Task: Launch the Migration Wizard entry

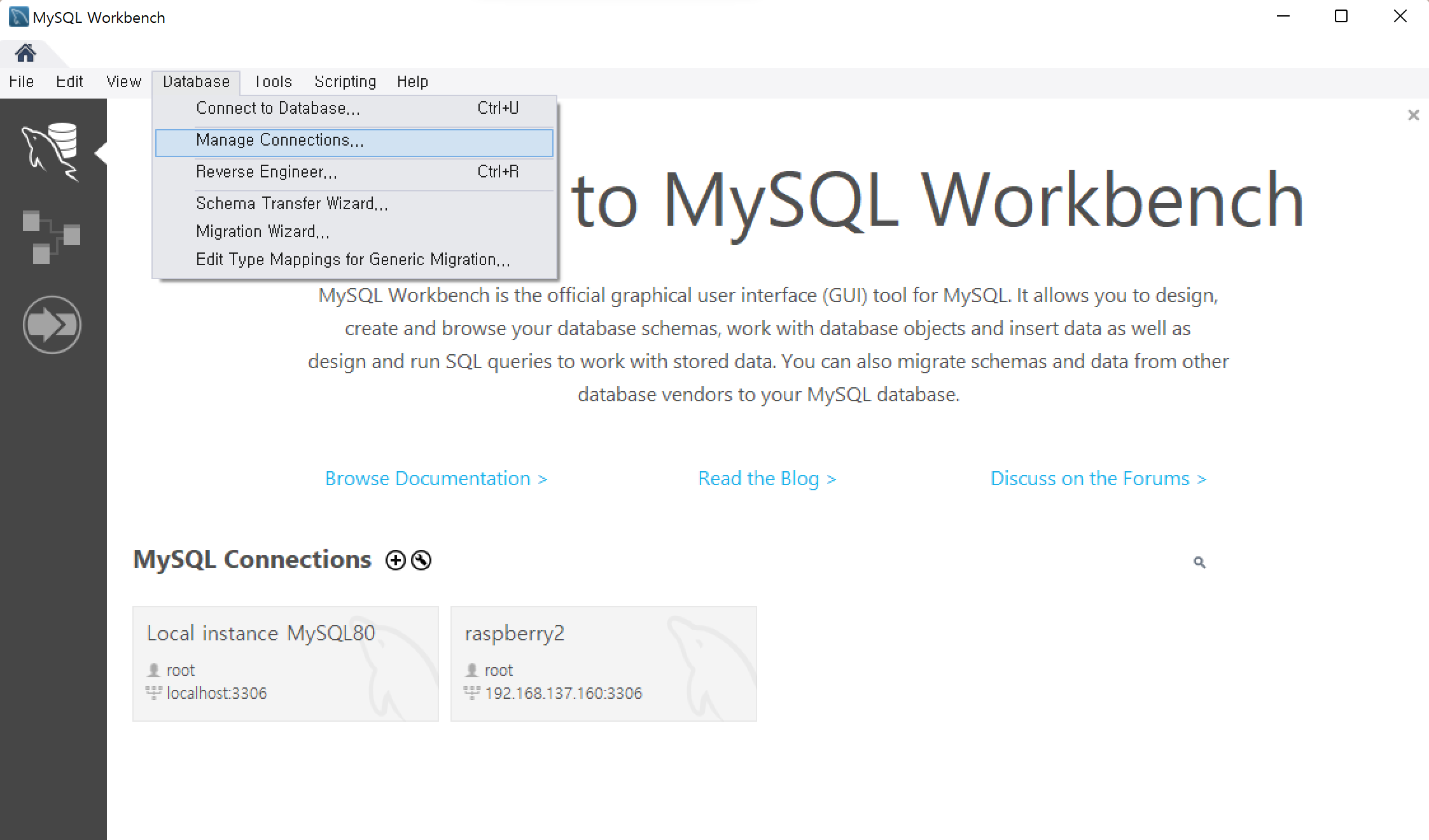Action: 262,232
